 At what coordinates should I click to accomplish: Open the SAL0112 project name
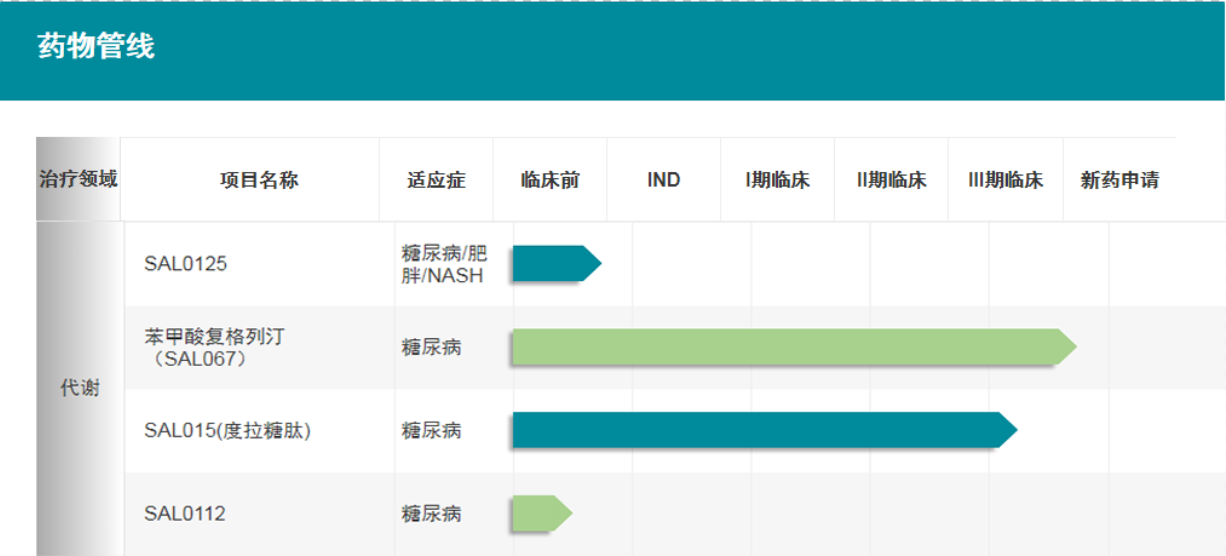(185, 514)
